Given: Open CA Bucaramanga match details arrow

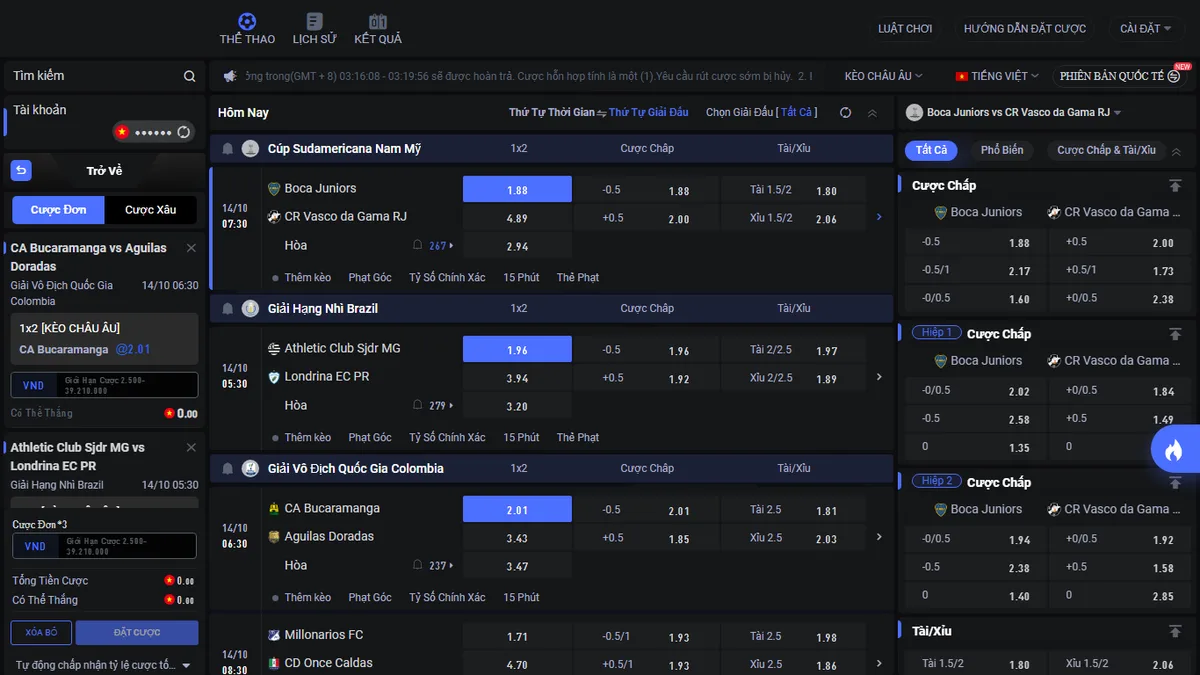Looking at the screenshot, I should (879, 537).
